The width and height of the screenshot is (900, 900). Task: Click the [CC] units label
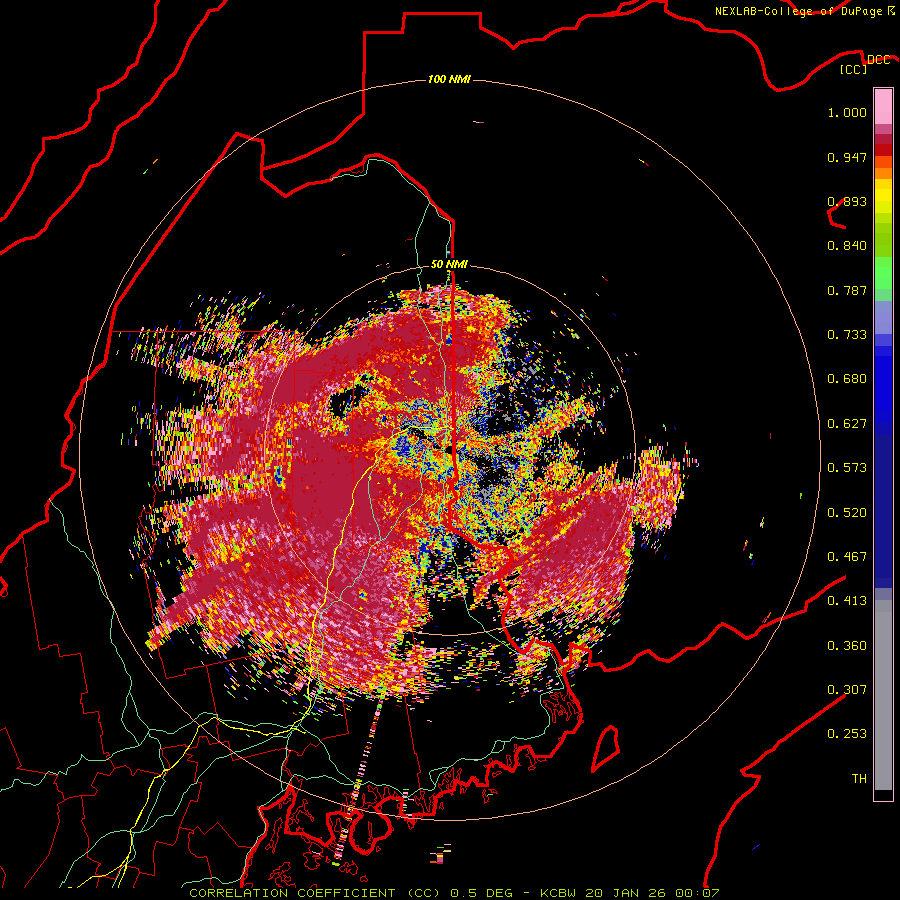coord(853,69)
